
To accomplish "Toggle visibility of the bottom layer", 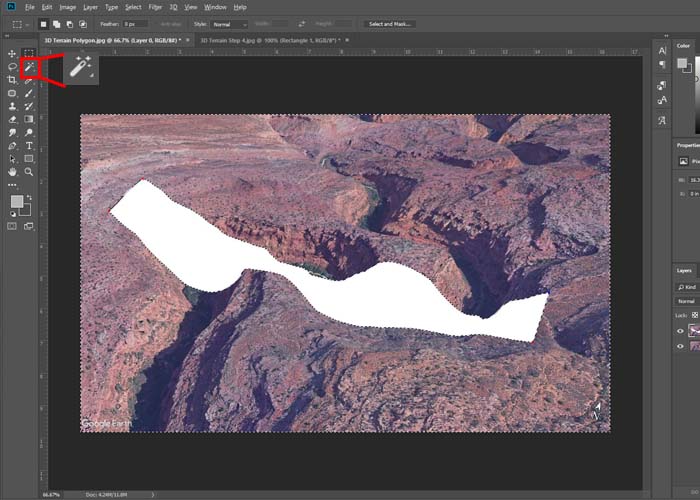I will [681, 347].
